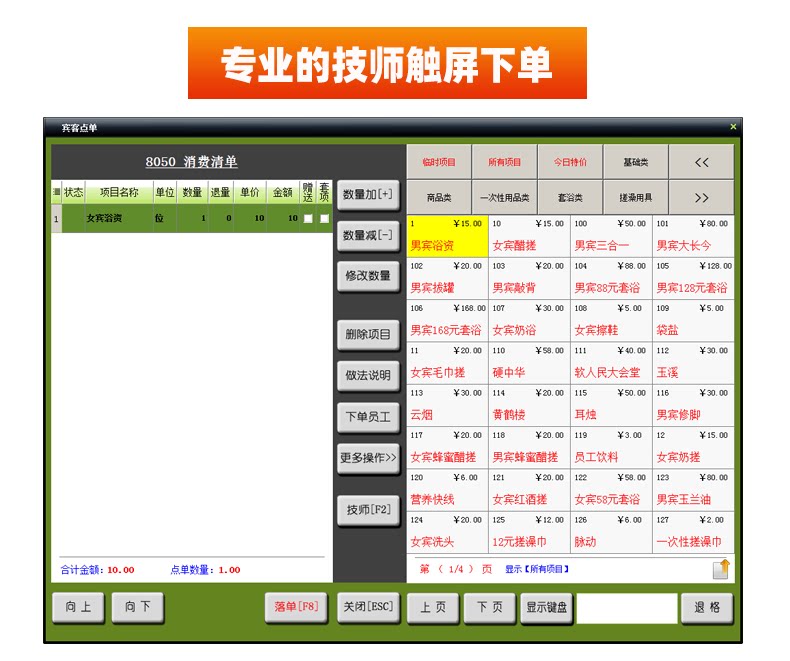Screen dimensions: 790x661
Task: Add item 男宾三合一
Action: [611, 236]
